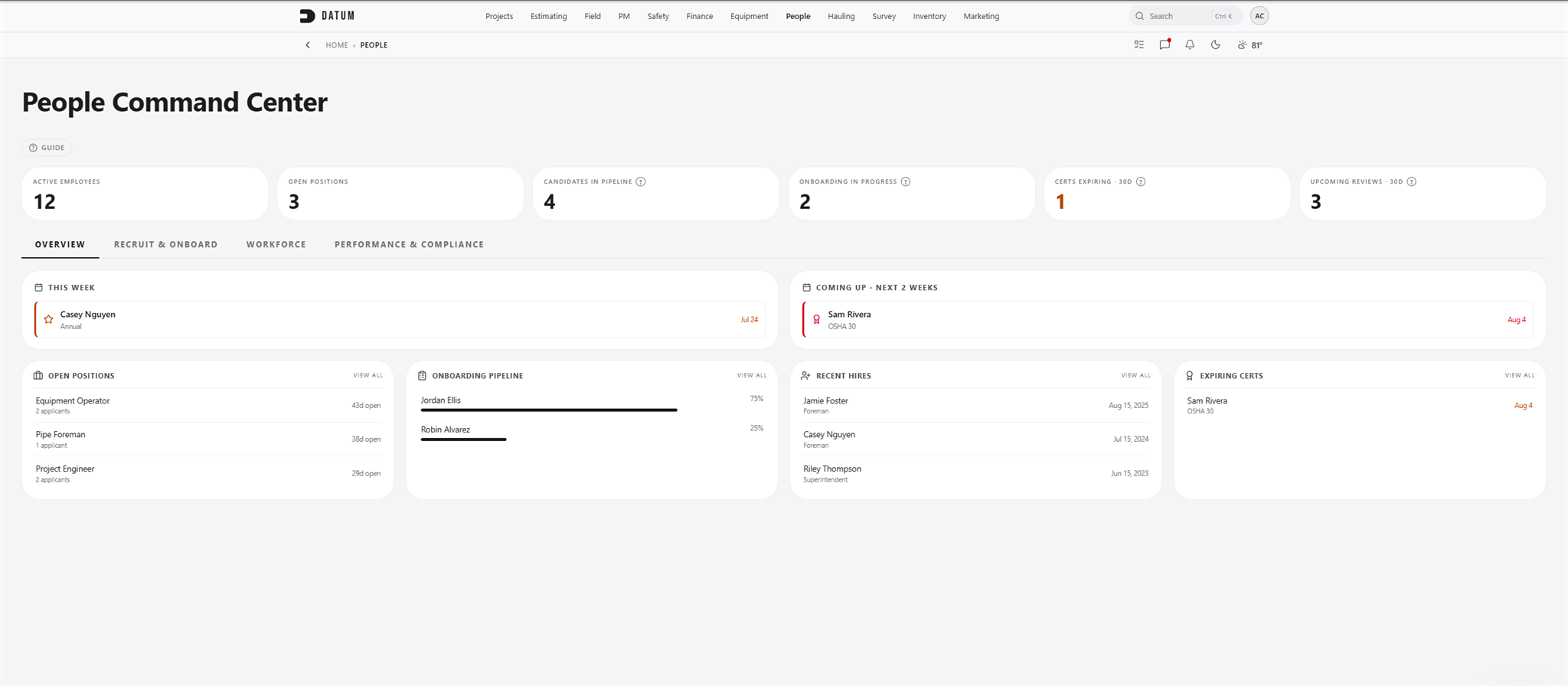View all Expiring Certs
This screenshot has height=686, width=1568.
[1520, 376]
